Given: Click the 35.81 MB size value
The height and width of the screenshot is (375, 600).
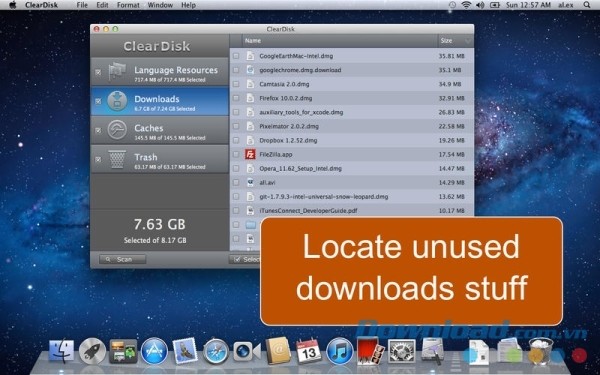Looking at the screenshot, I should point(452,56).
